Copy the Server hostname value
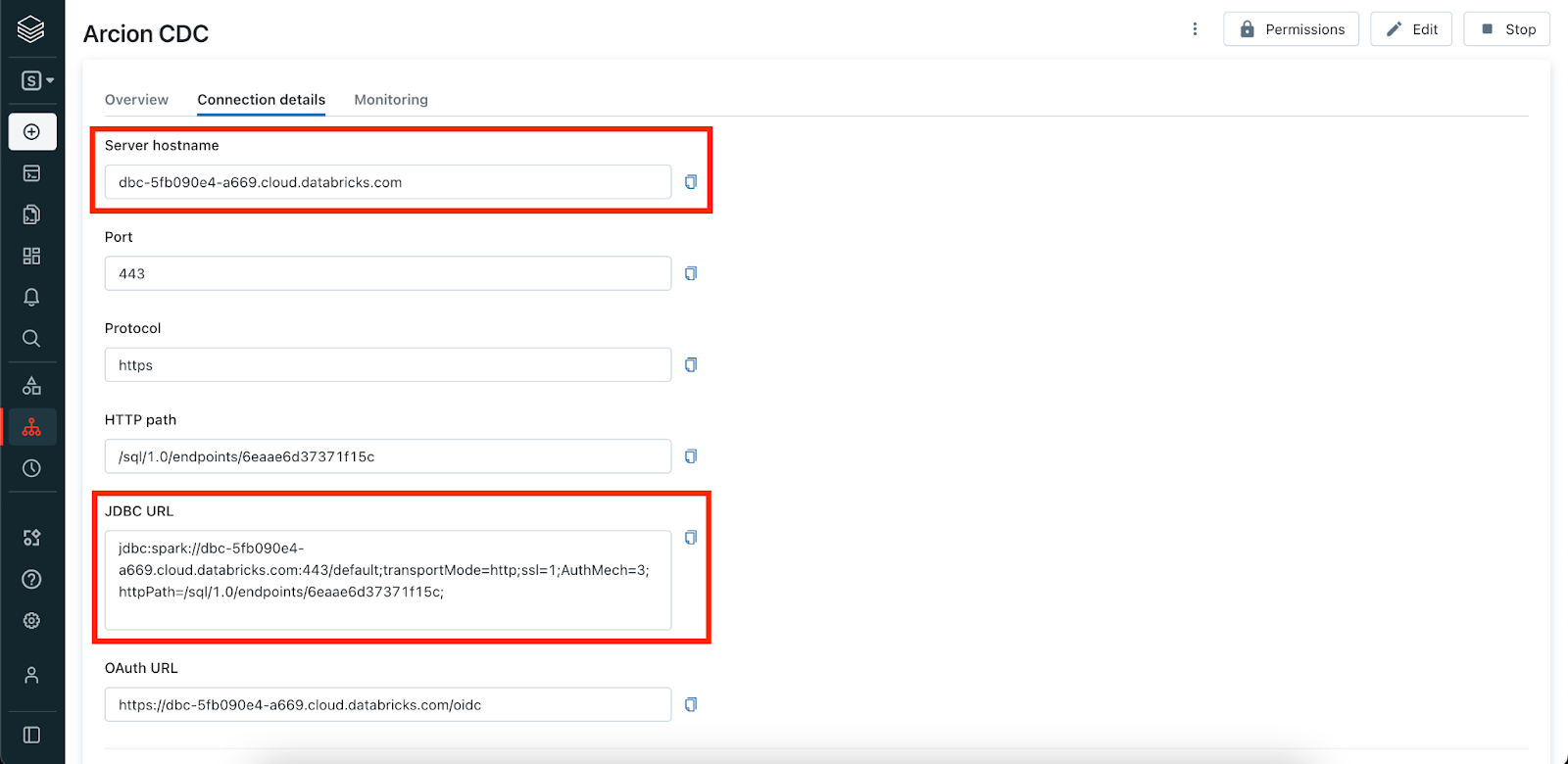The width and height of the screenshot is (1568, 764). pyautogui.click(x=691, y=182)
